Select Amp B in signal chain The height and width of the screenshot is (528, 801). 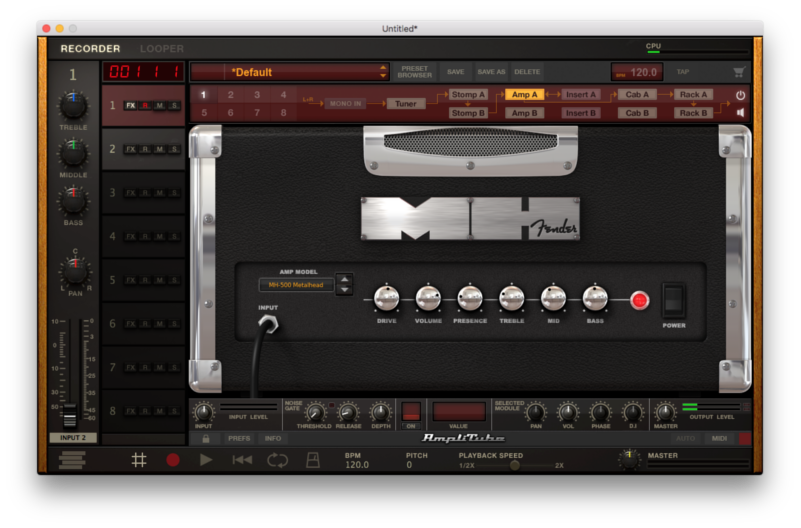[x=525, y=113]
